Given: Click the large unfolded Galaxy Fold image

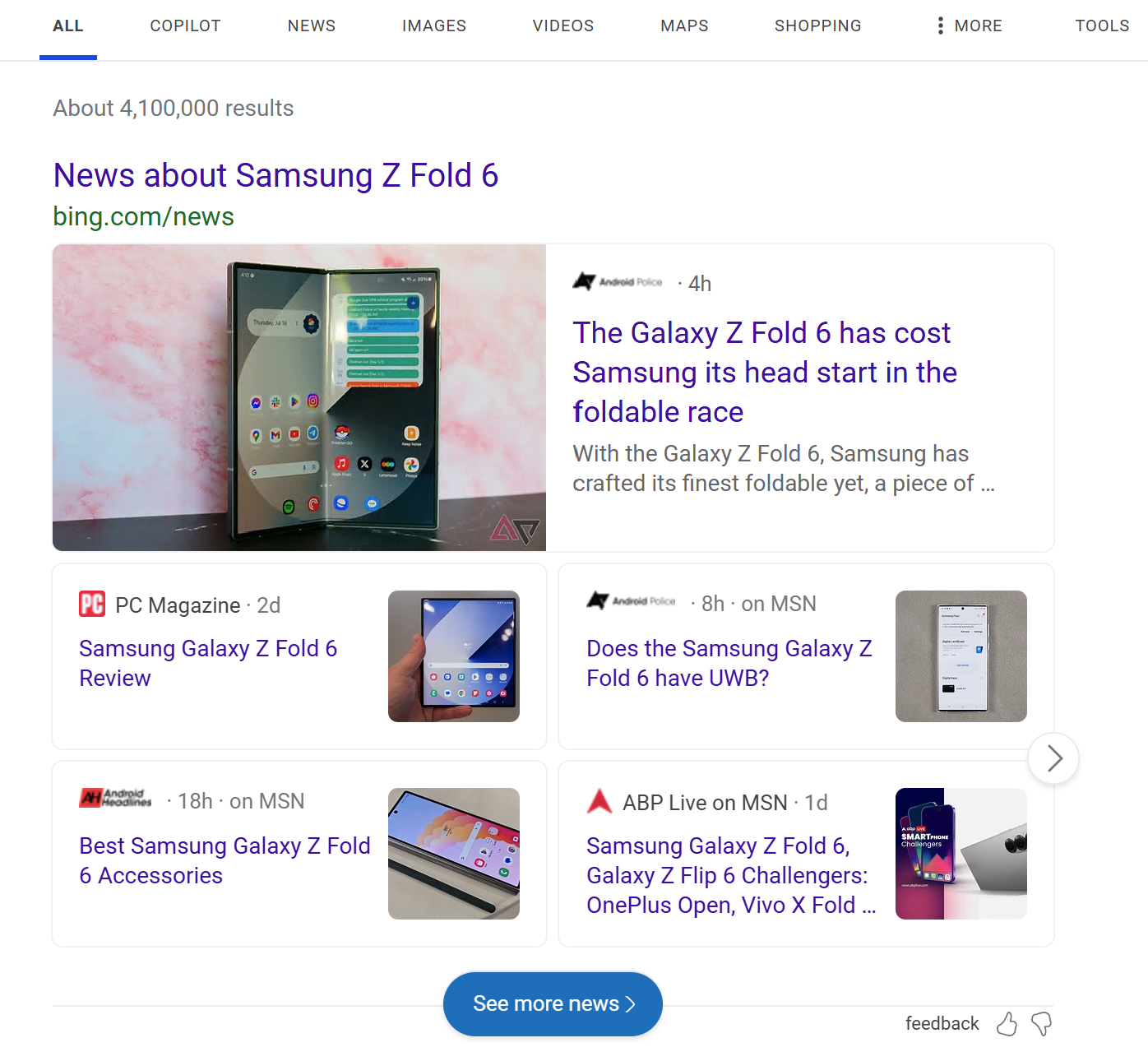Looking at the screenshot, I should click(x=299, y=397).
